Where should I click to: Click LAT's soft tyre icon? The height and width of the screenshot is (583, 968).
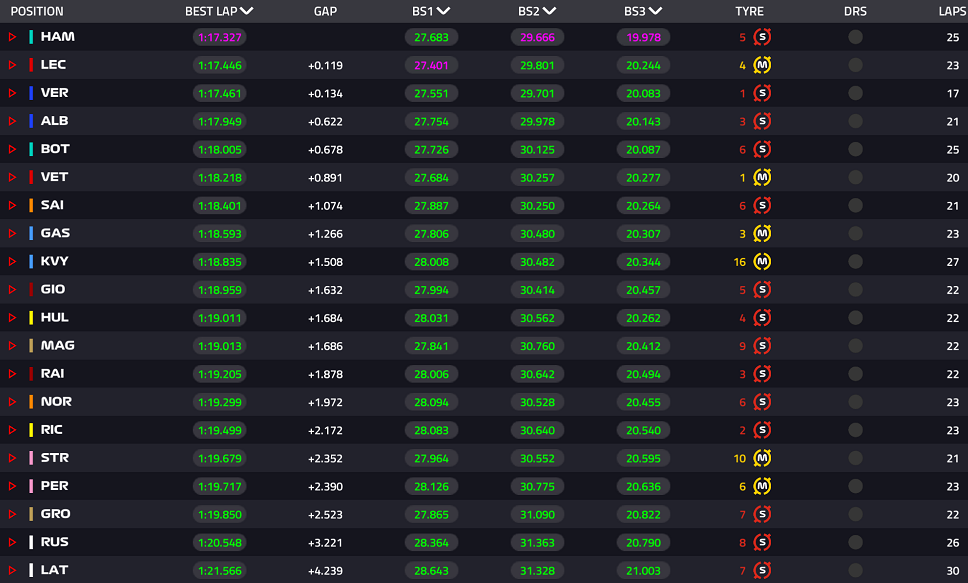click(x=762, y=571)
